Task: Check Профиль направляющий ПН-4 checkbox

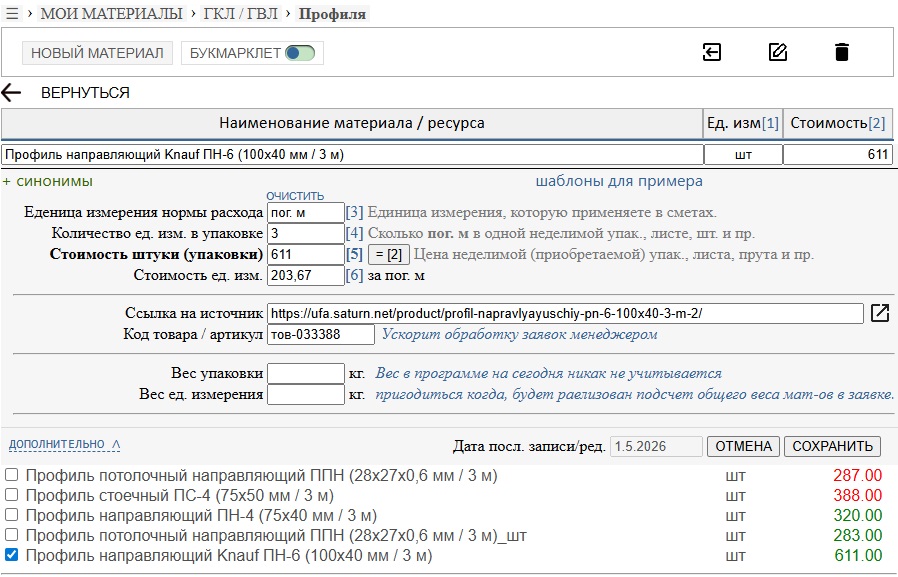Action: [11, 515]
